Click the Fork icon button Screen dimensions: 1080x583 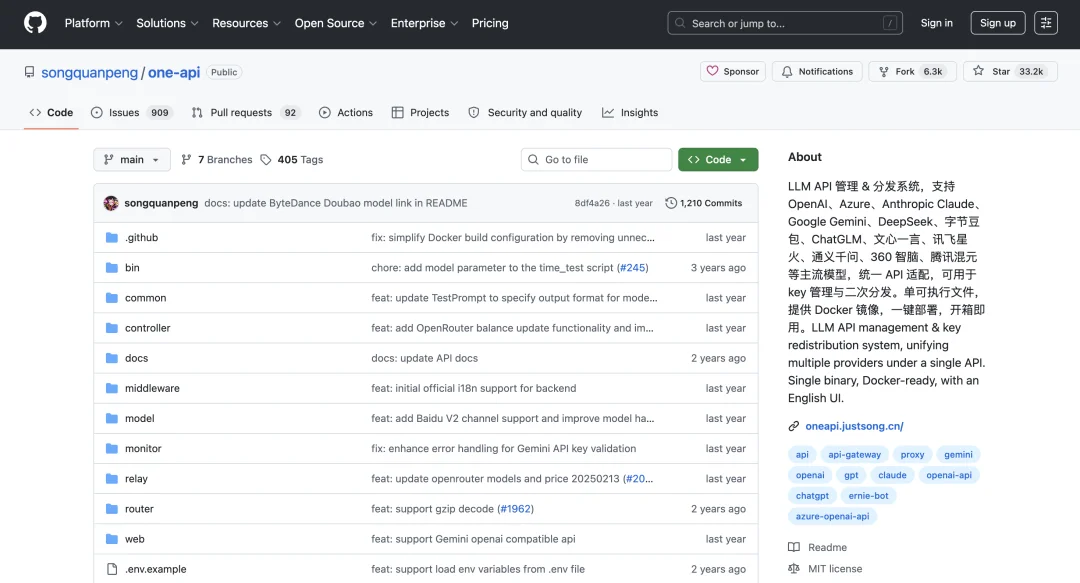884,72
